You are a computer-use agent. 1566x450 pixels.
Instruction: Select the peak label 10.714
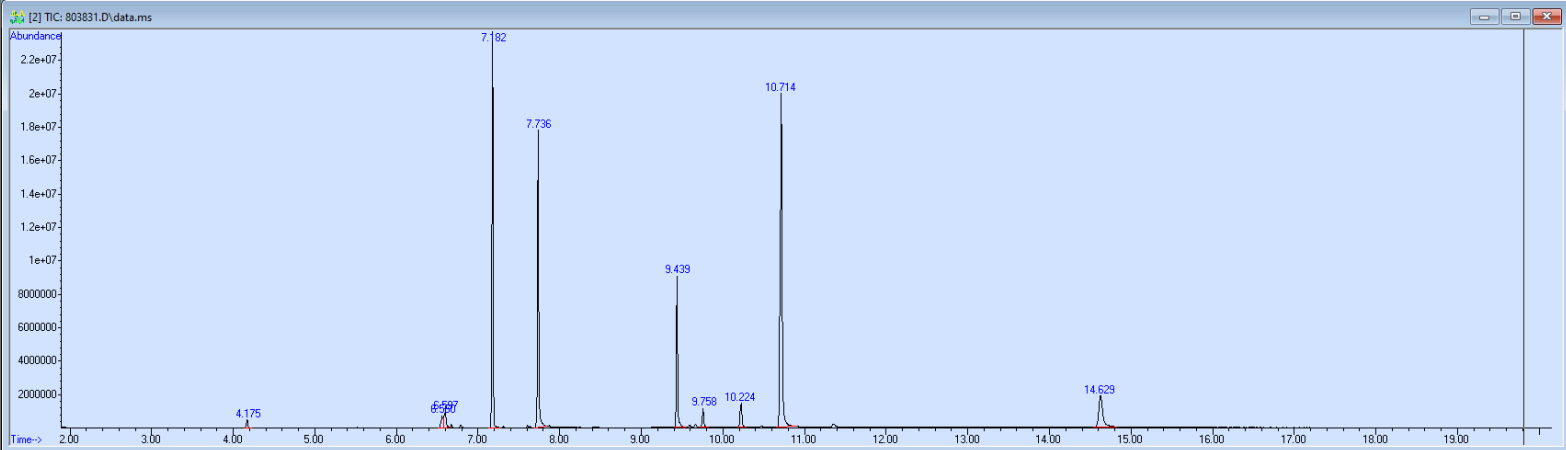tap(780, 87)
